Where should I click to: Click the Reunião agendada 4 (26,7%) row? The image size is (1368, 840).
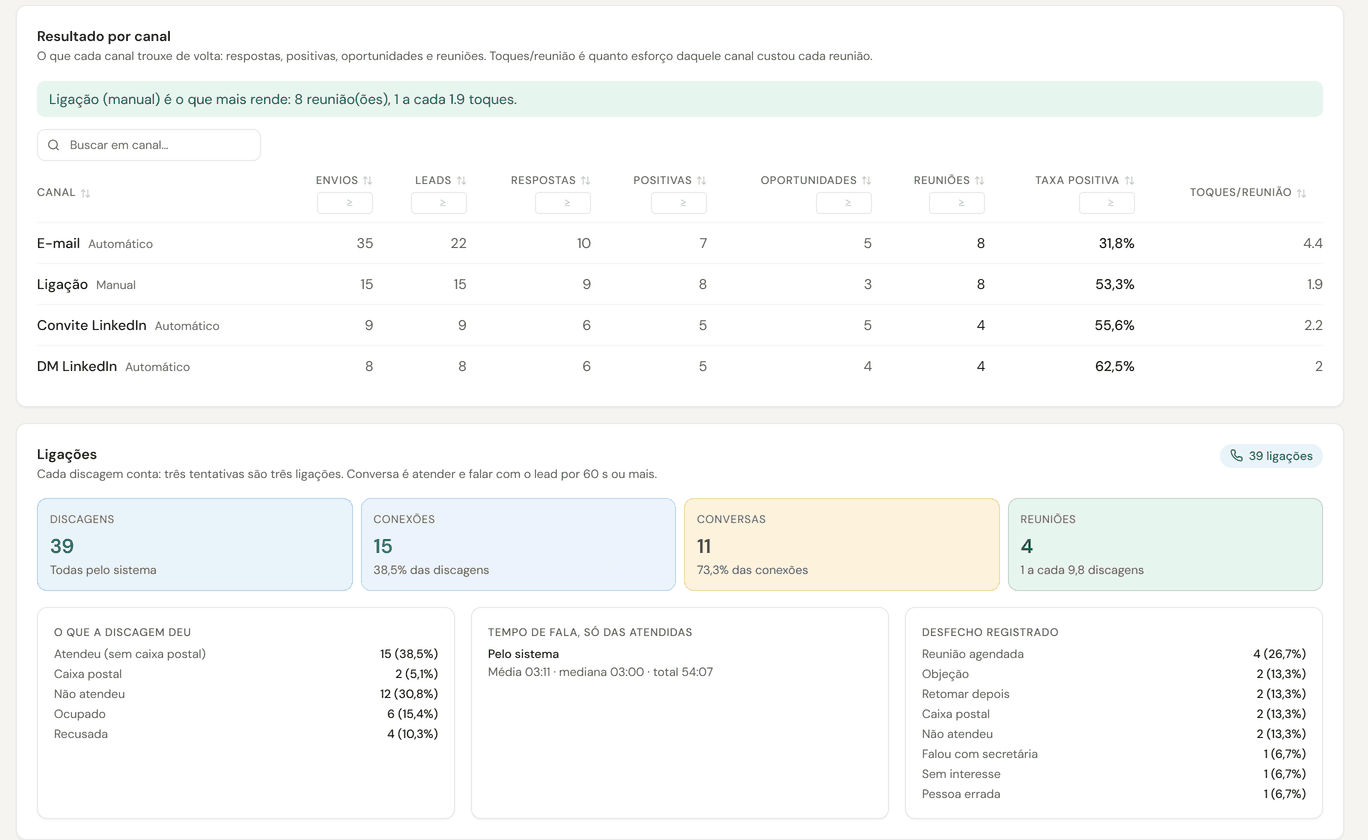point(1114,654)
